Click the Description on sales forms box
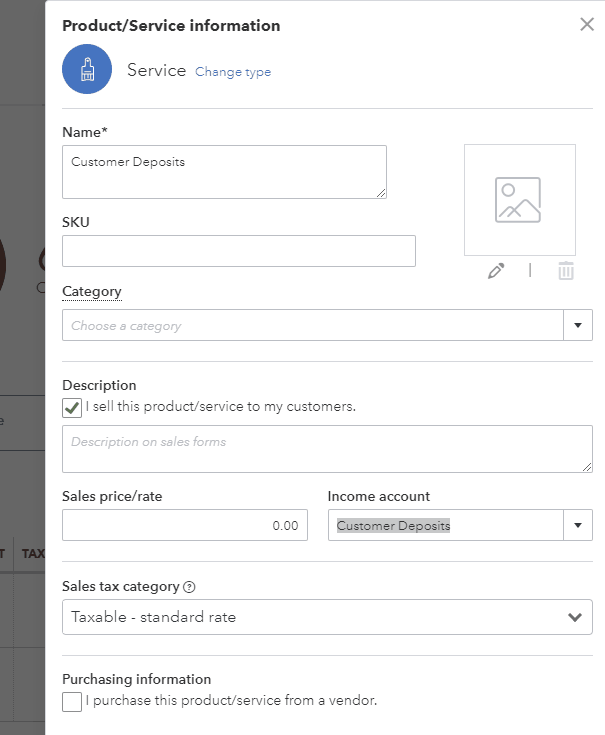 coord(328,449)
